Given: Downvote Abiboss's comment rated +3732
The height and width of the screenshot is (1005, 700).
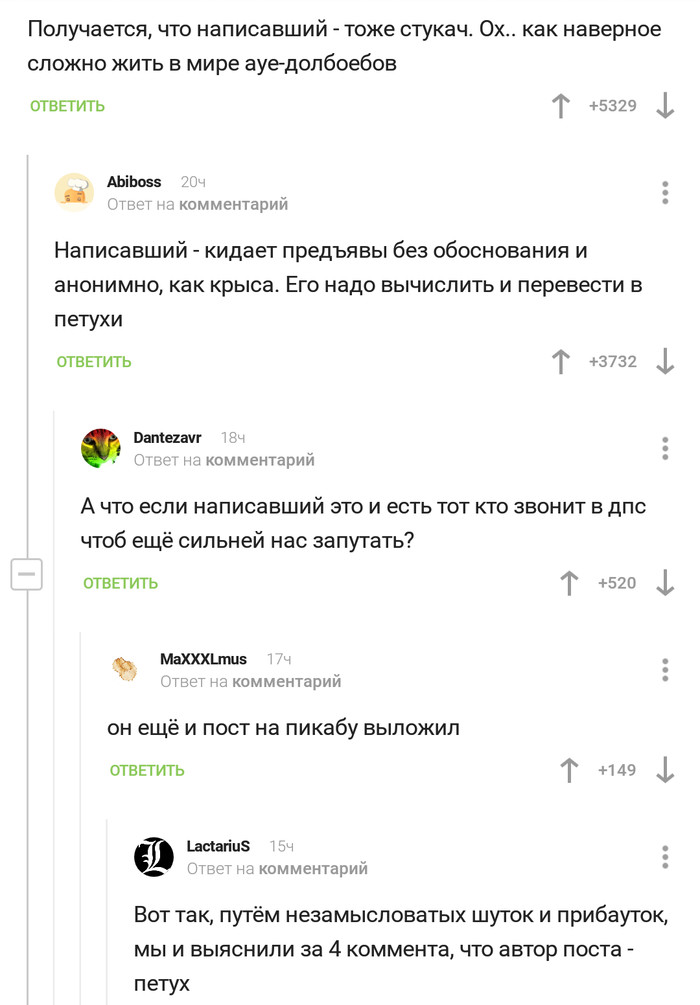Looking at the screenshot, I should pos(665,362).
